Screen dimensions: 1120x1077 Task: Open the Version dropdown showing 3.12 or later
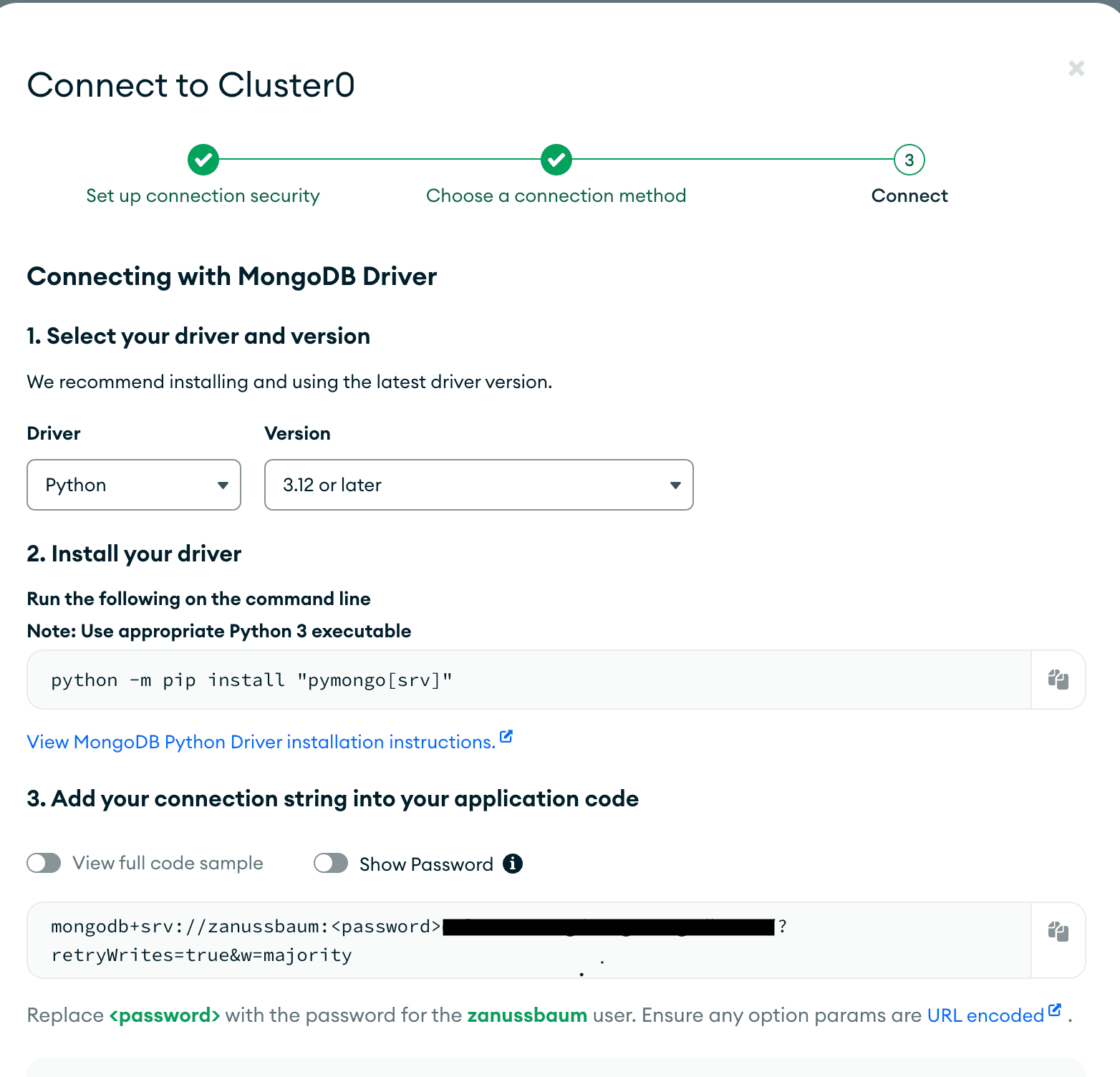pyautogui.click(x=478, y=485)
